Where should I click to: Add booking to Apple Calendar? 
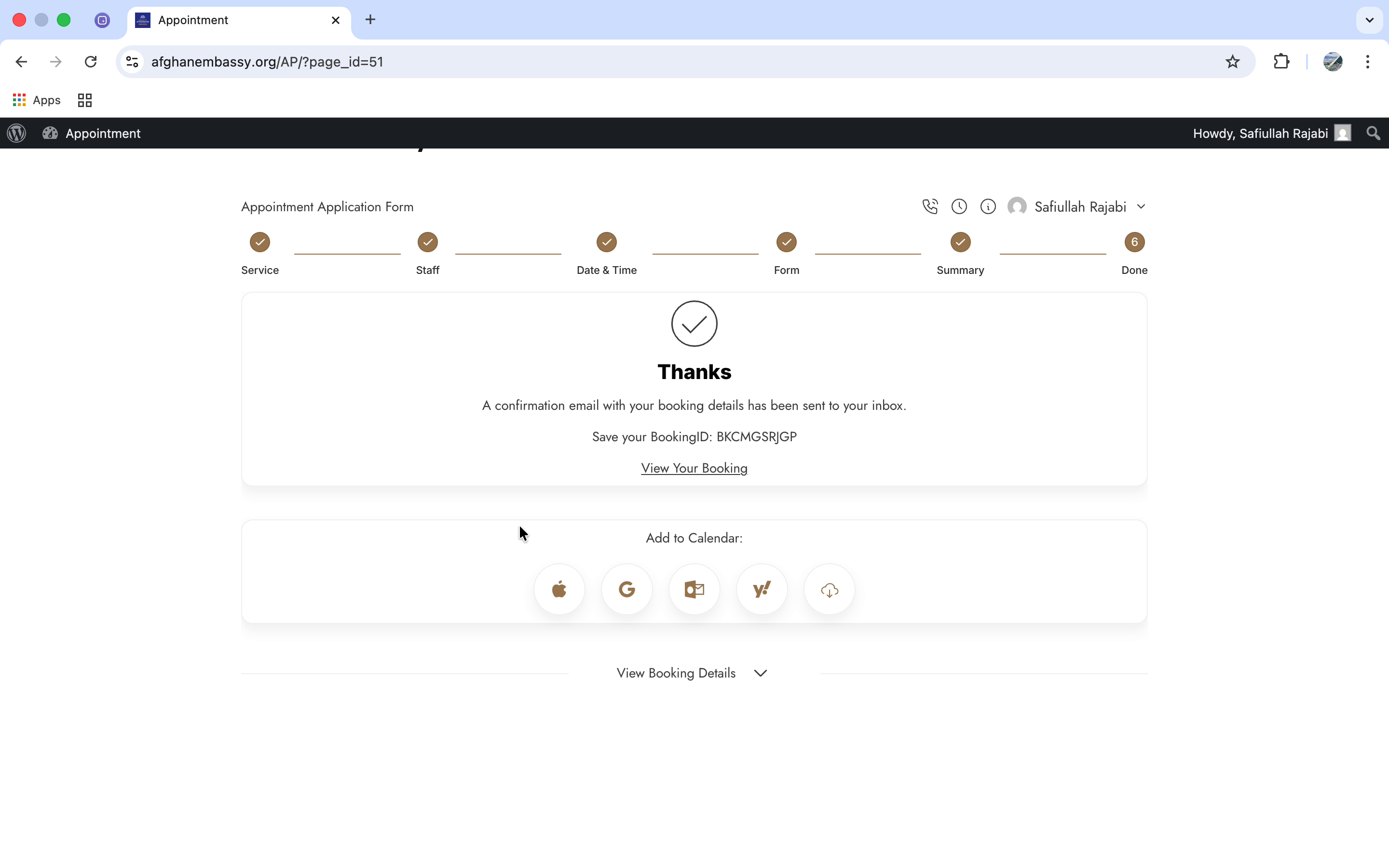[x=558, y=588]
